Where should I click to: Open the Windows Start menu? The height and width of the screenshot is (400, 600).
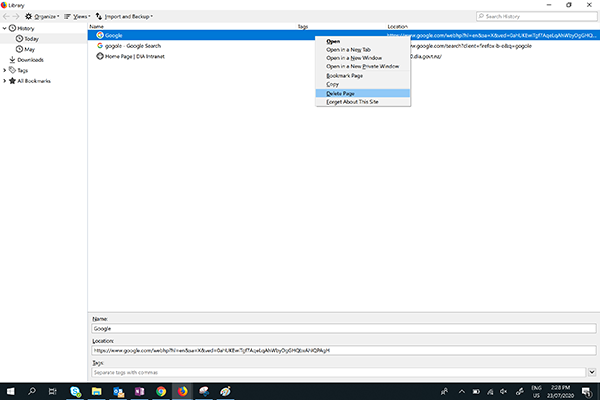pos(10,391)
